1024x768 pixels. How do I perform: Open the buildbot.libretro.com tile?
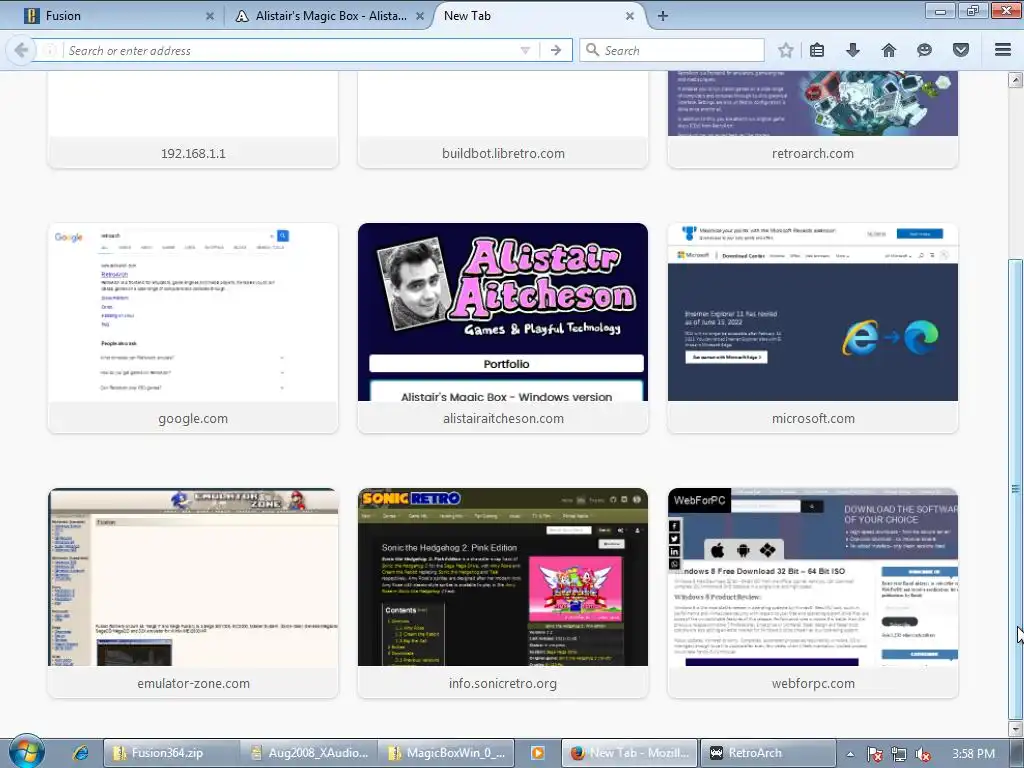[503, 120]
